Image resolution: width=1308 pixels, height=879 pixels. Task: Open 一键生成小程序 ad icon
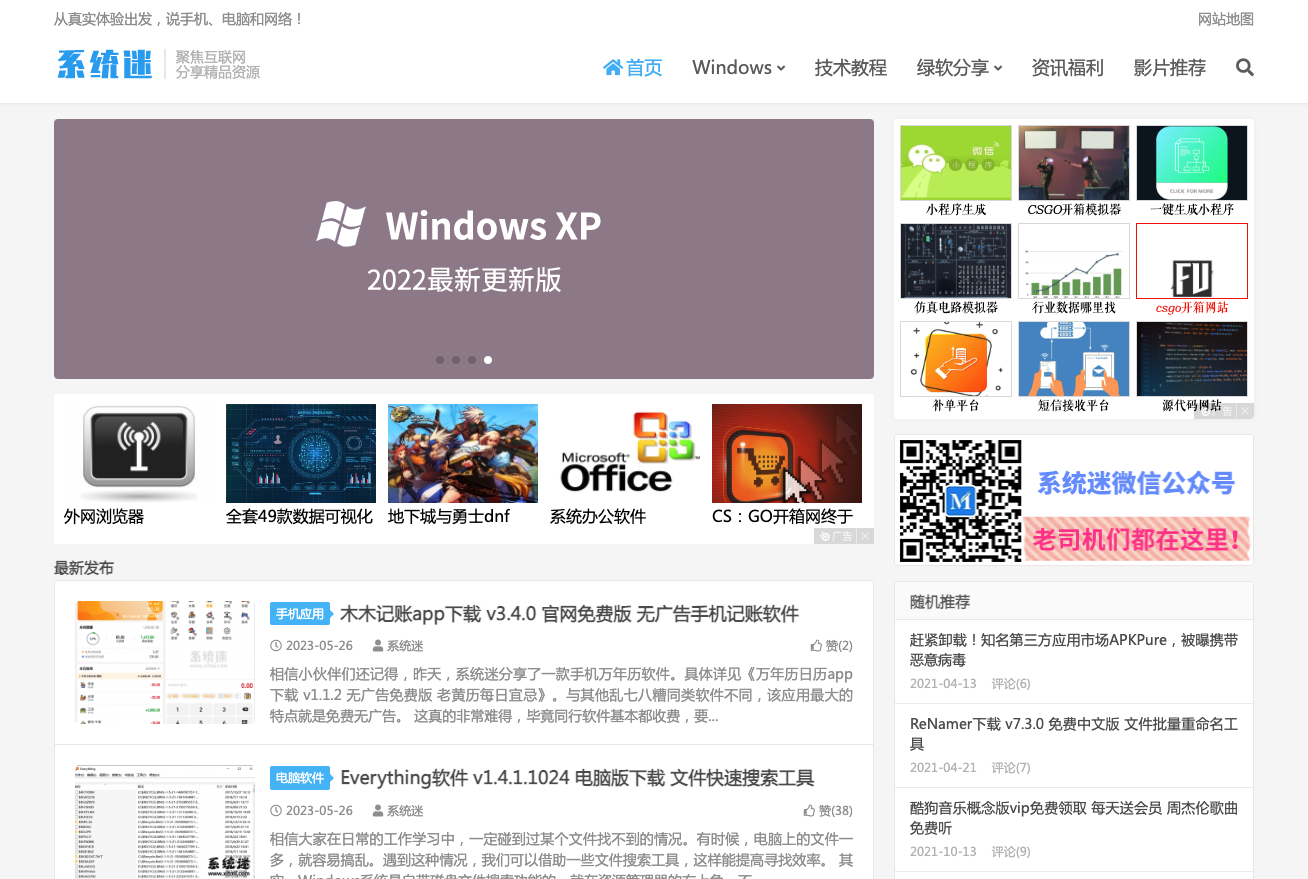(x=1192, y=163)
